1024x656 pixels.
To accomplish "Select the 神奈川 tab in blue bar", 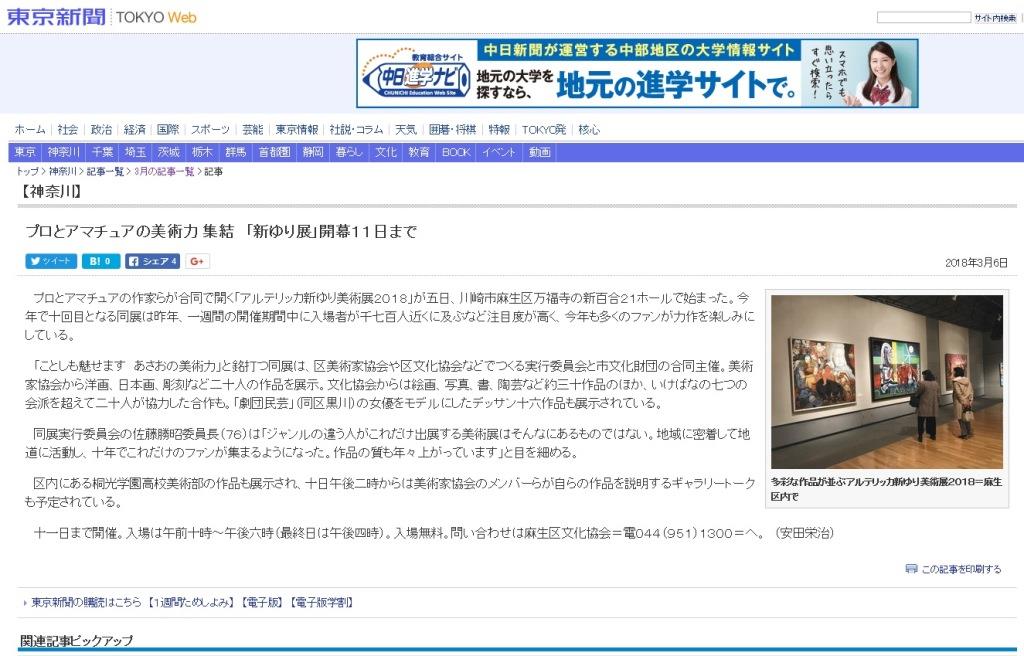I will point(65,152).
